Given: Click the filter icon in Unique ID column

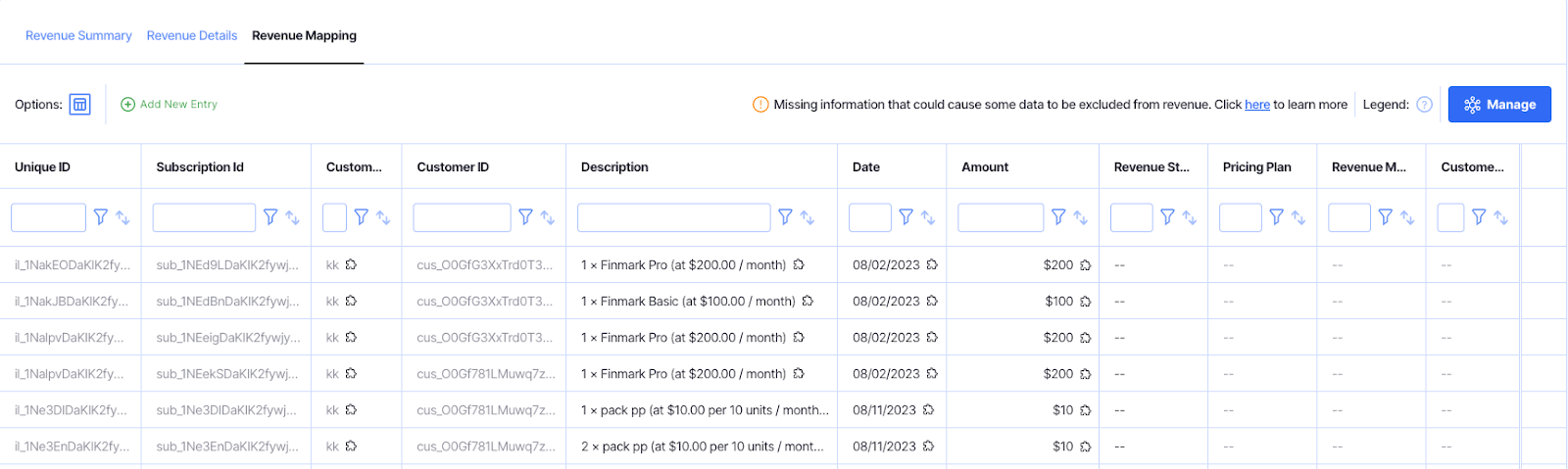Looking at the screenshot, I should [101, 217].
